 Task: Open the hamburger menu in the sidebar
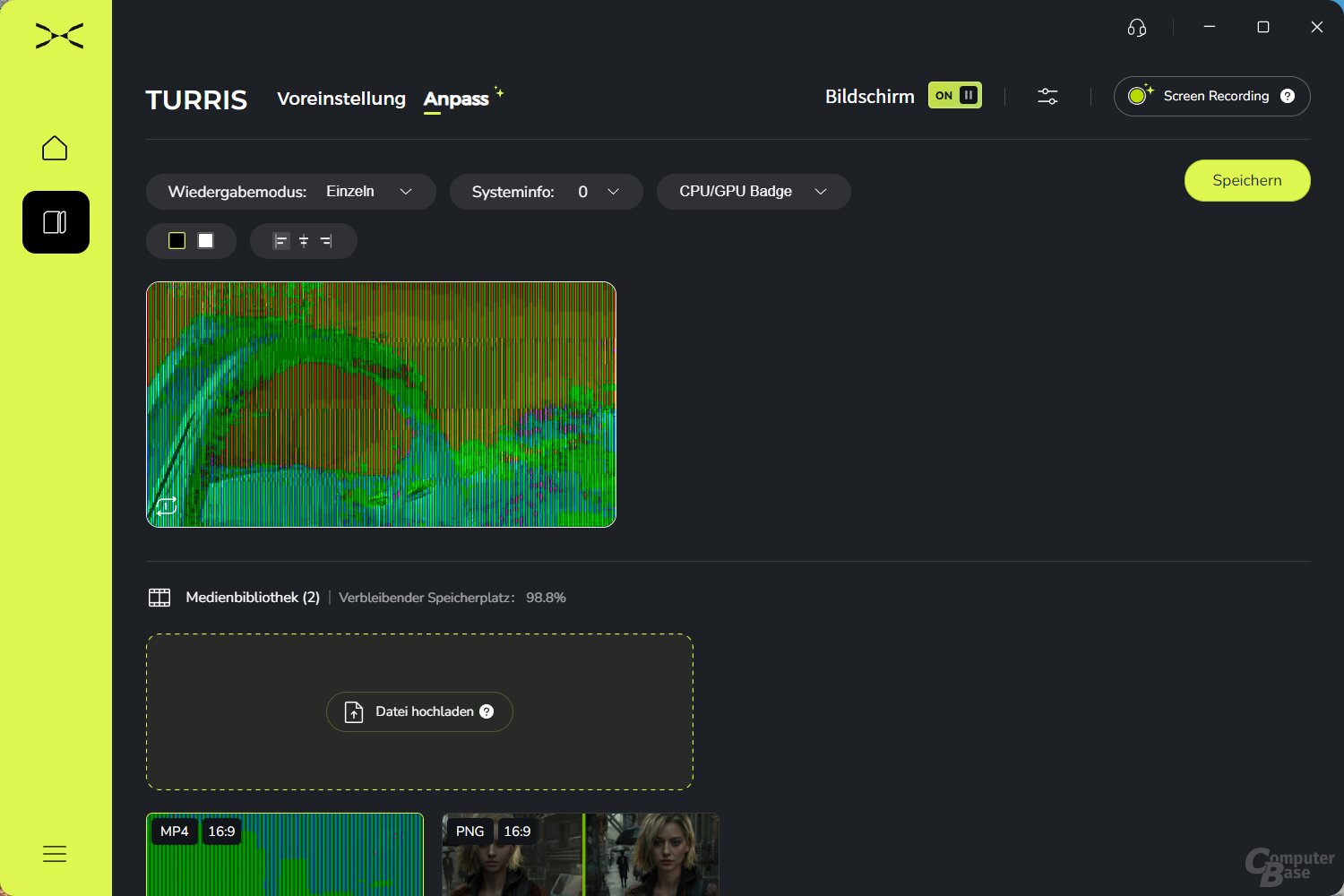tap(55, 854)
